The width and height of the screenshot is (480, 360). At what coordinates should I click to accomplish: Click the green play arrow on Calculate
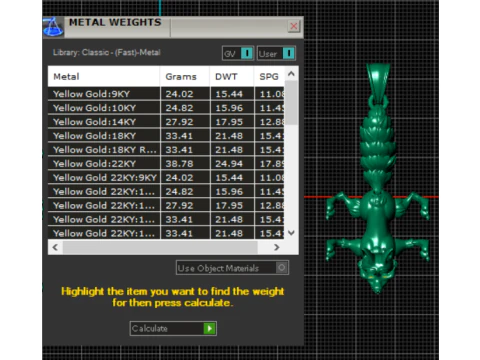coord(210,328)
